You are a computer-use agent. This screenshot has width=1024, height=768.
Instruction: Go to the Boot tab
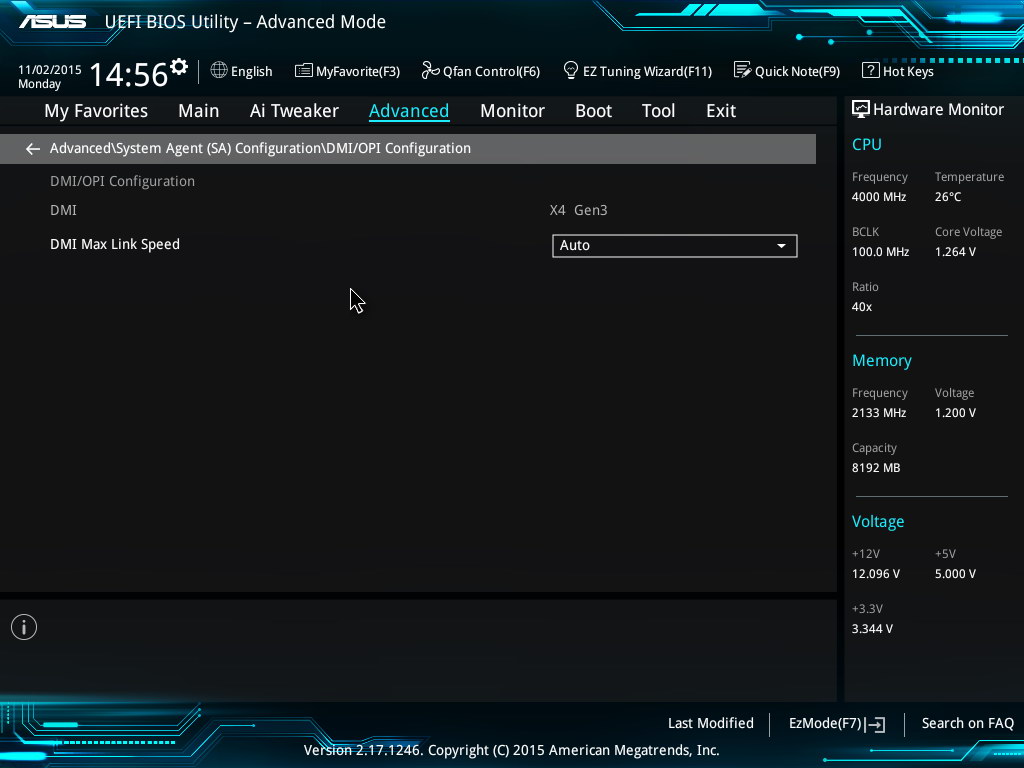click(x=593, y=111)
